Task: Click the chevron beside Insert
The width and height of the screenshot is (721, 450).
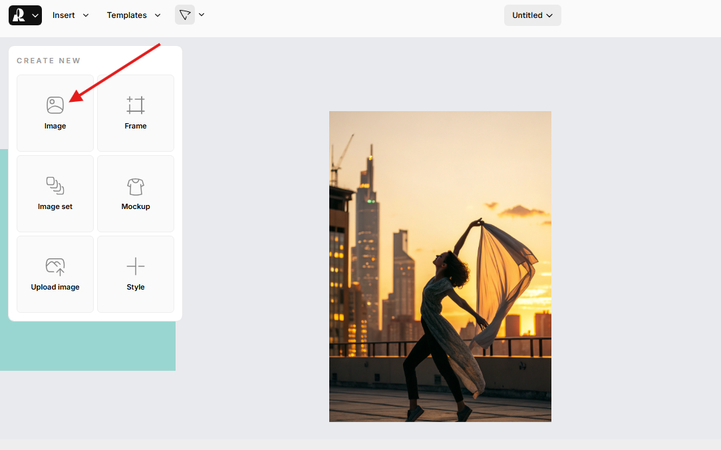Action: [x=86, y=15]
